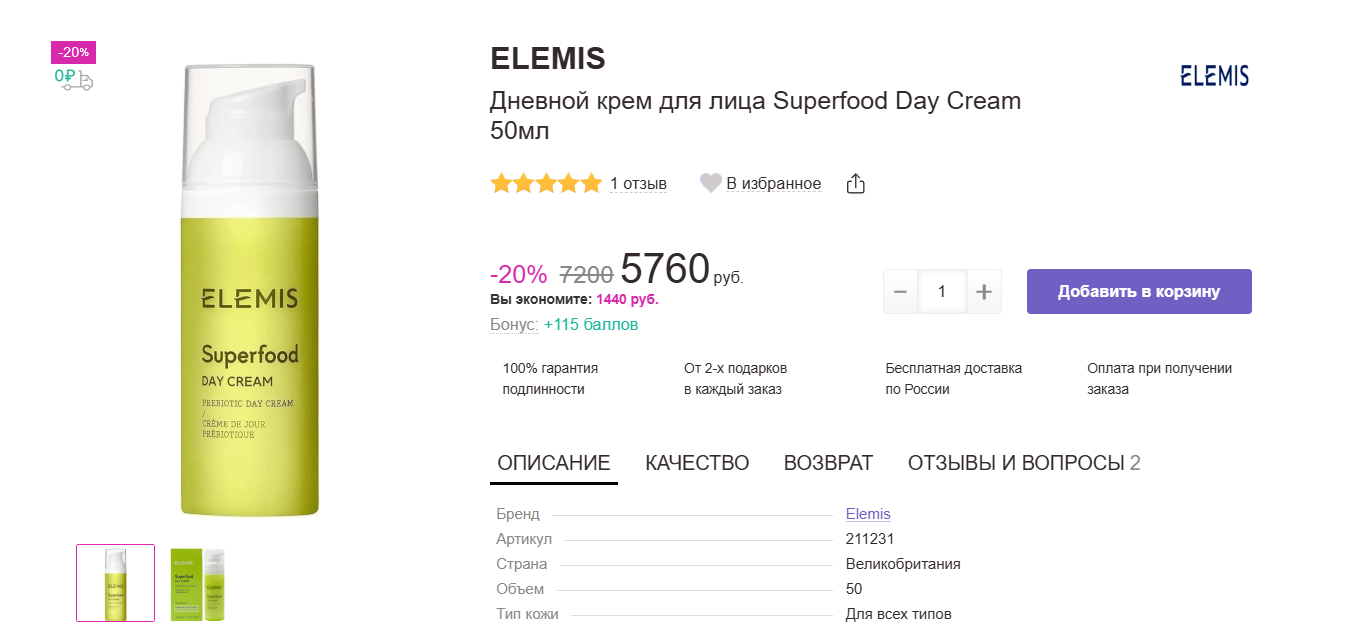Select the second thumbnail with box packaging
The height and width of the screenshot is (635, 1356).
tap(197, 583)
